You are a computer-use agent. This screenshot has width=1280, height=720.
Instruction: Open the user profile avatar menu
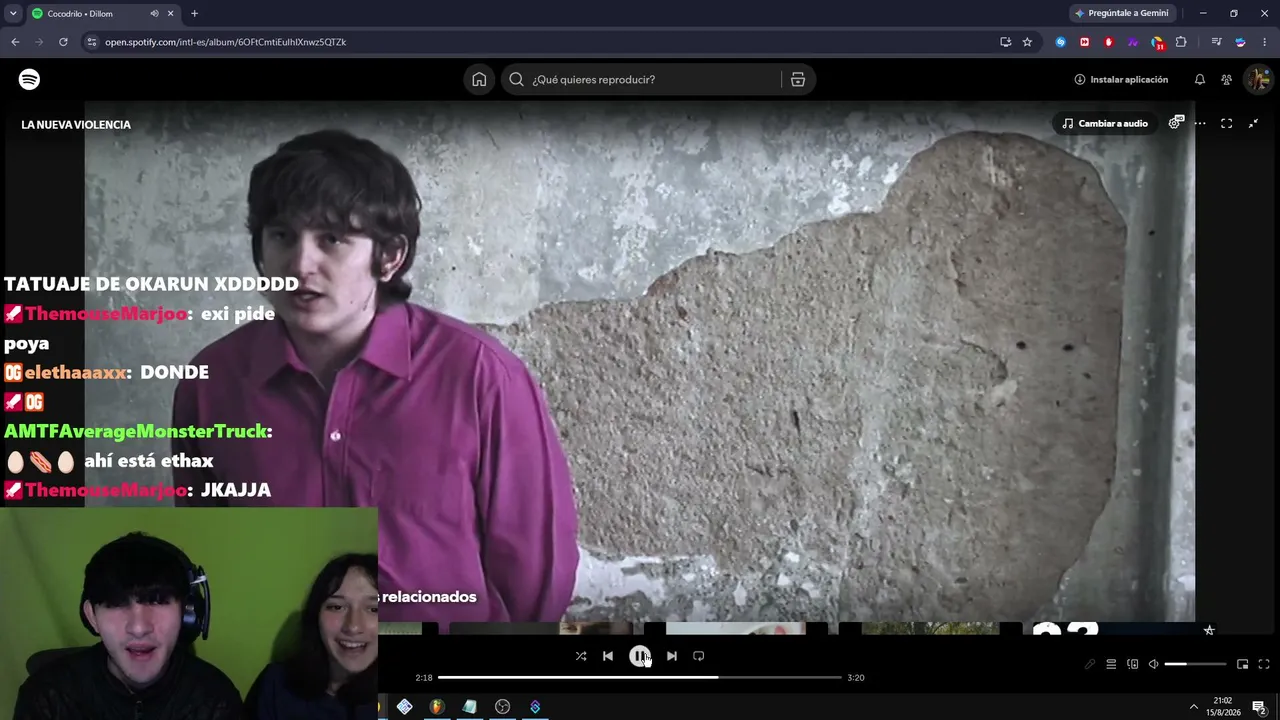(x=1257, y=79)
